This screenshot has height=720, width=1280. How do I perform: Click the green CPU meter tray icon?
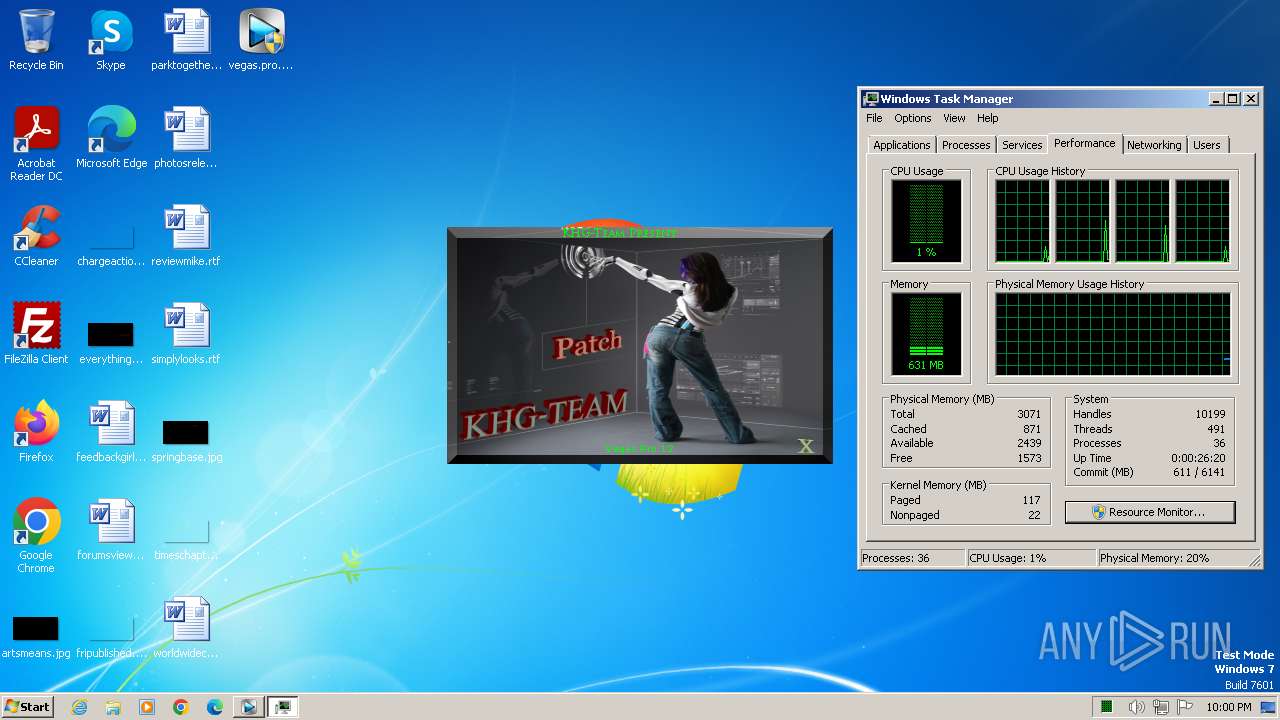1107,707
